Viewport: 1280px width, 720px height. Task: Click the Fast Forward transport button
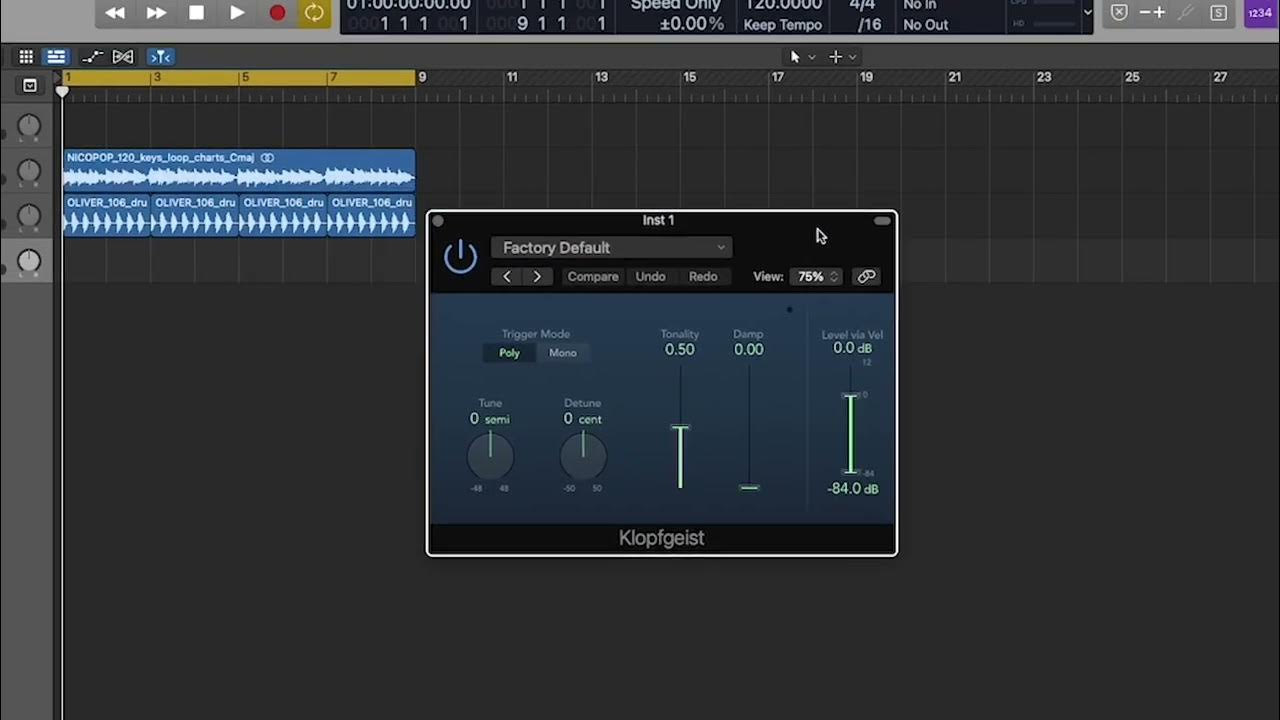[156, 13]
